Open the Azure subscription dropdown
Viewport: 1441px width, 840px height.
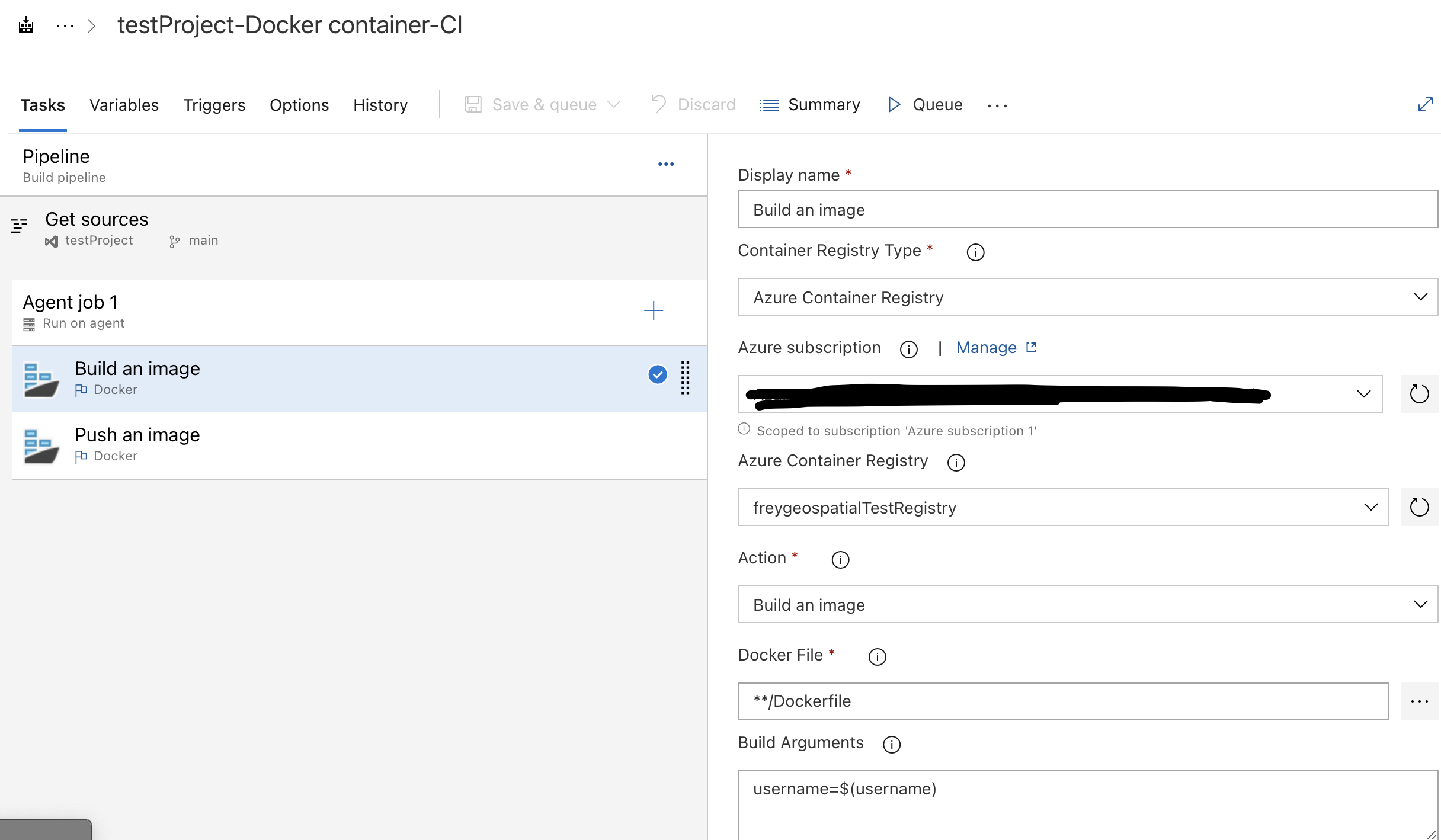(x=1060, y=394)
